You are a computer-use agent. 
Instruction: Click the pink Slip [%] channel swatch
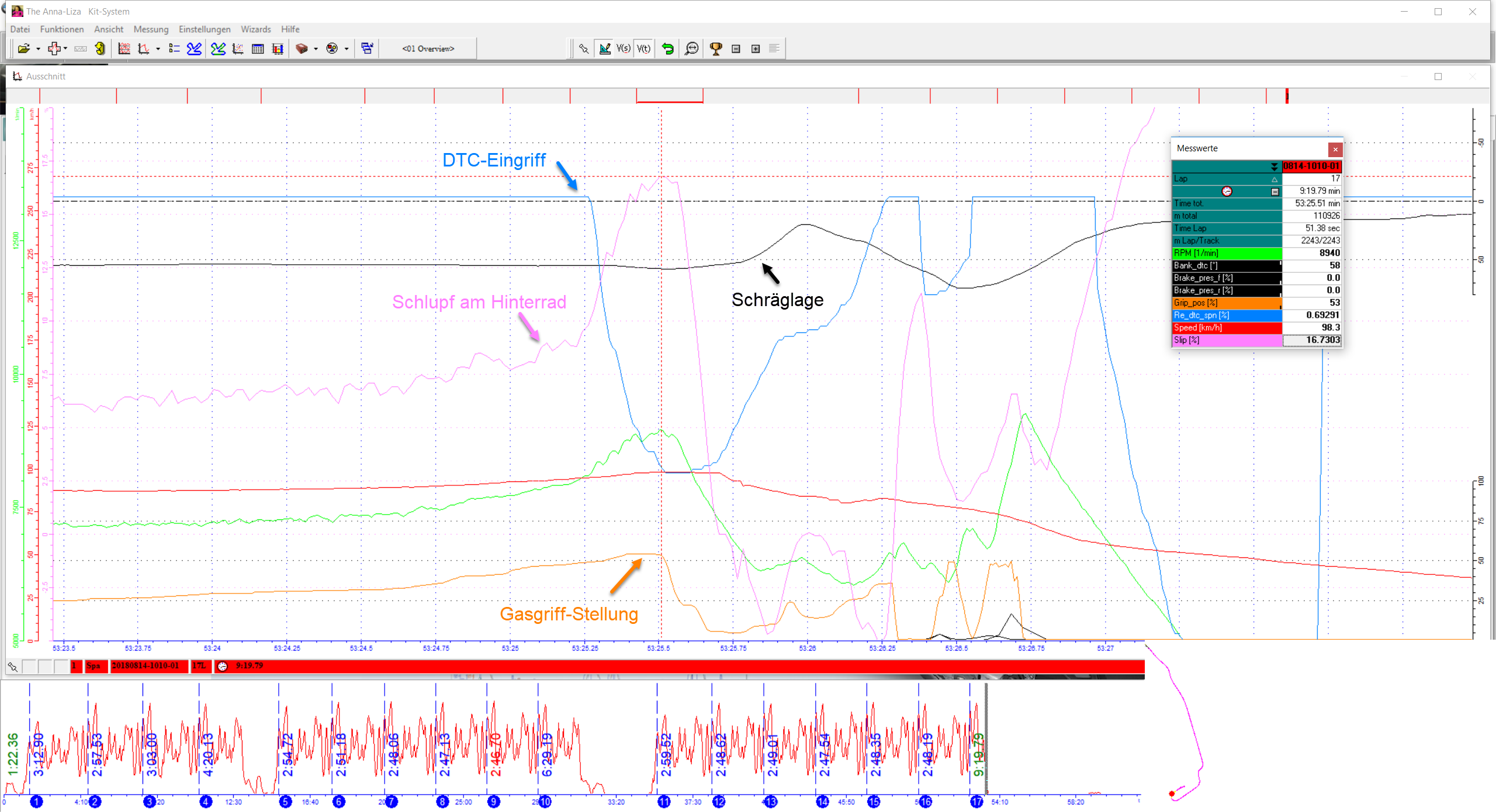point(1226,340)
